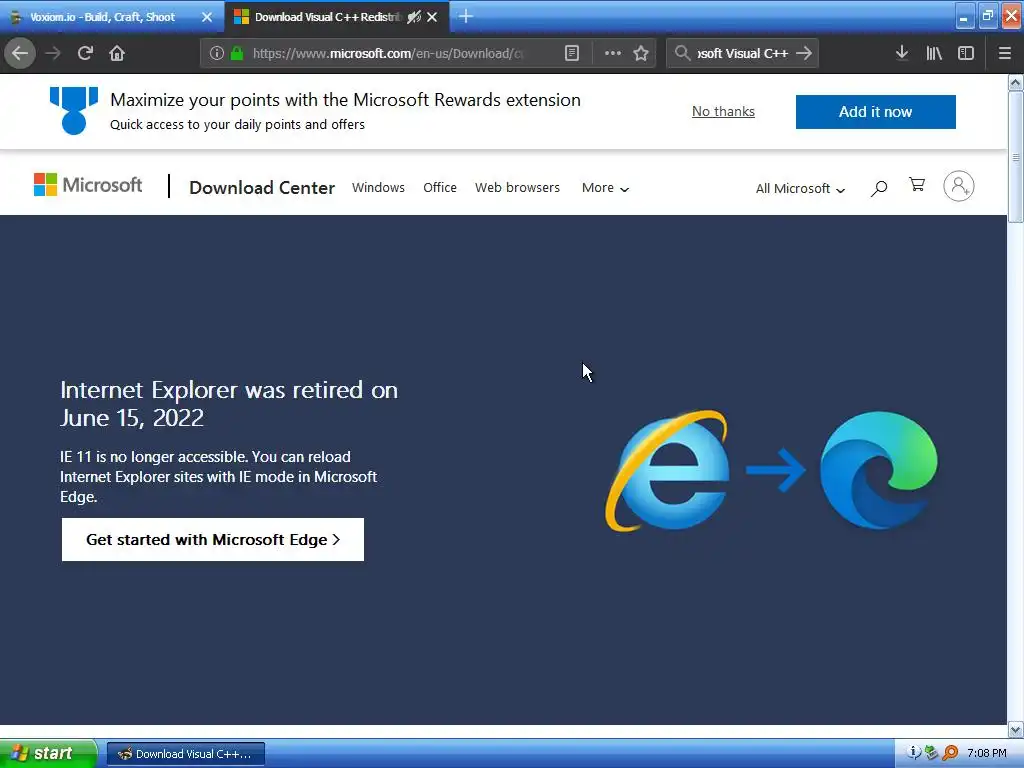Open the Web browsers nav link
The height and width of the screenshot is (768, 1024).
[517, 187]
